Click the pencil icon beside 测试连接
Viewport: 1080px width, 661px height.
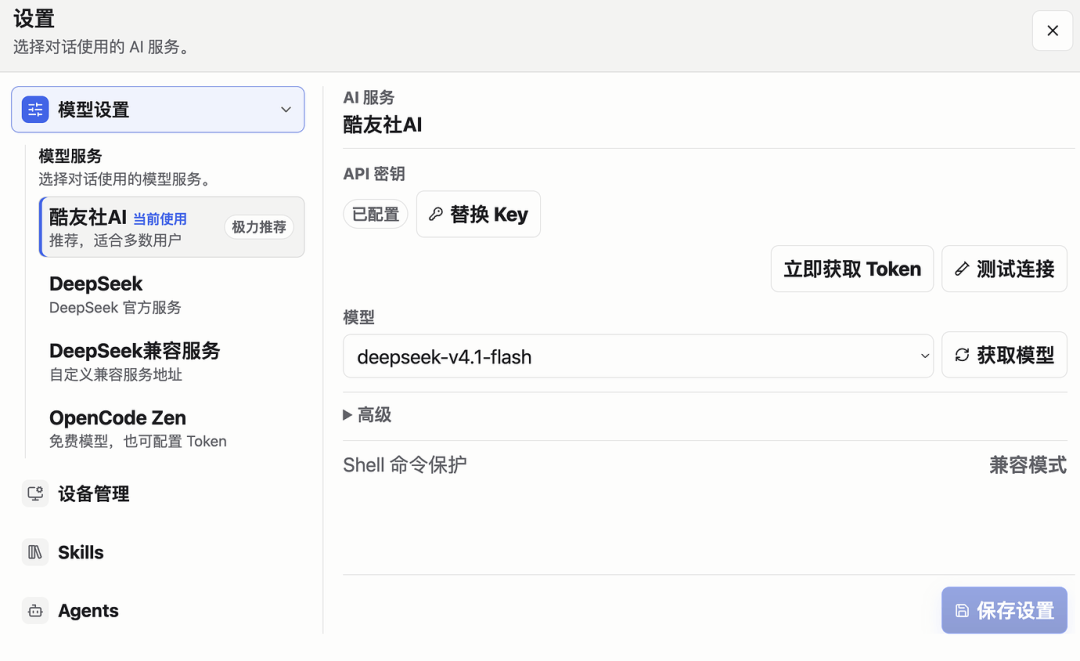tap(962, 269)
